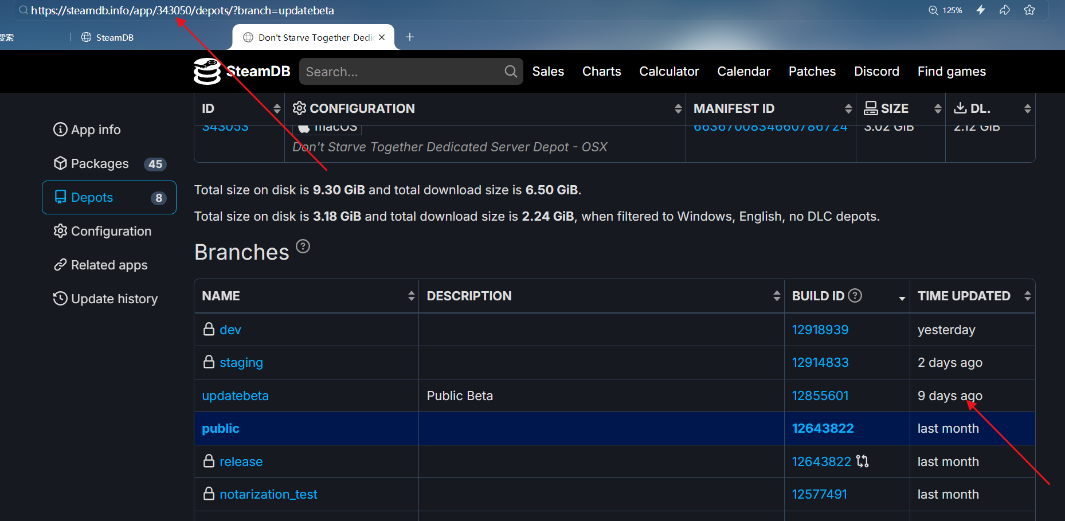
Task: Click the magnifier icon in the SteamDB search box
Action: coord(511,72)
